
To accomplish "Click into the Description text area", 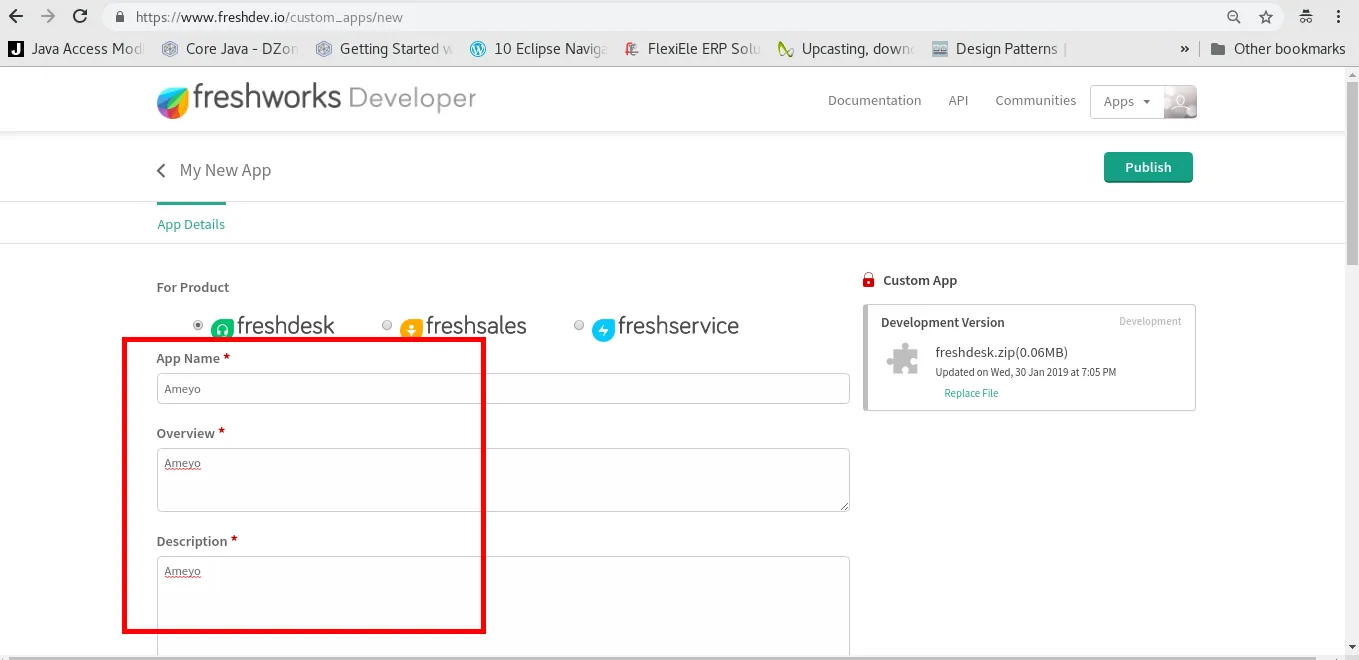I will coord(503,606).
